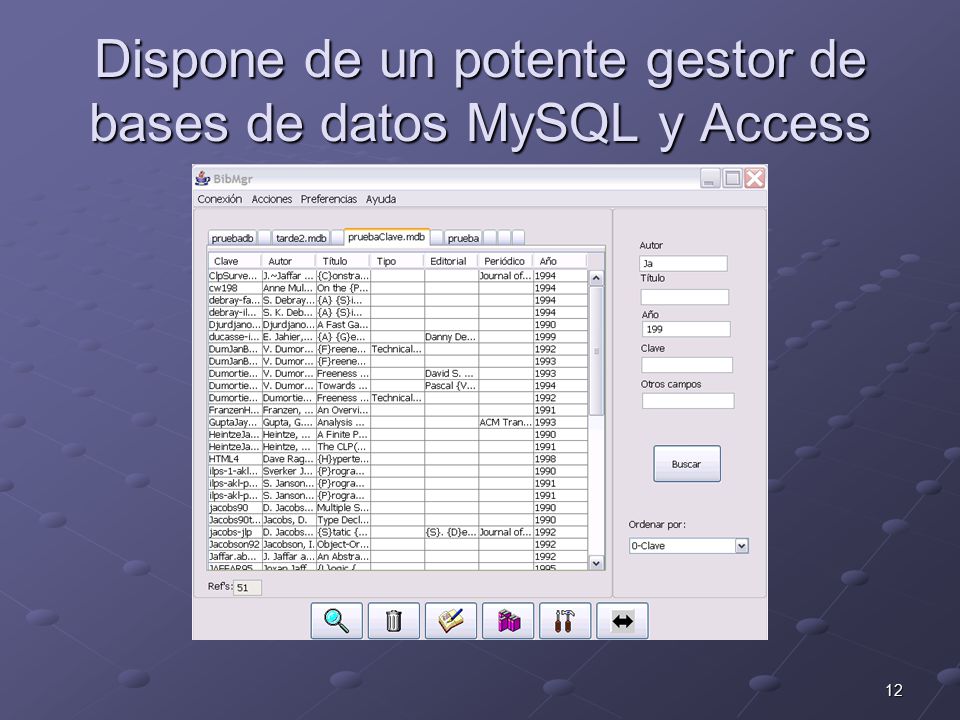
Task: Click the Multiple S... title cell
Action: [343, 508]
